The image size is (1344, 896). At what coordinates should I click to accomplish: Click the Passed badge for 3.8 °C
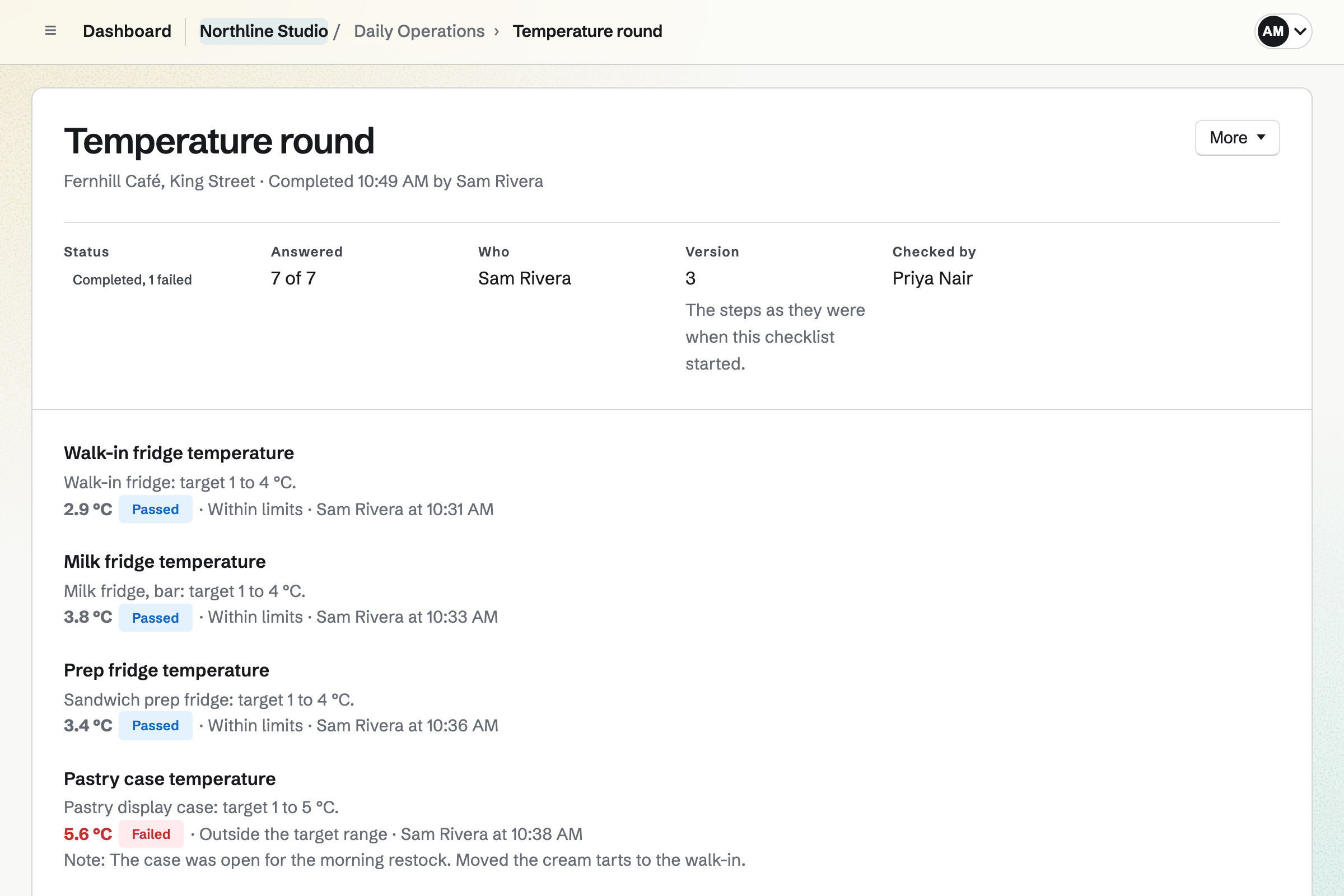(156, 618)
